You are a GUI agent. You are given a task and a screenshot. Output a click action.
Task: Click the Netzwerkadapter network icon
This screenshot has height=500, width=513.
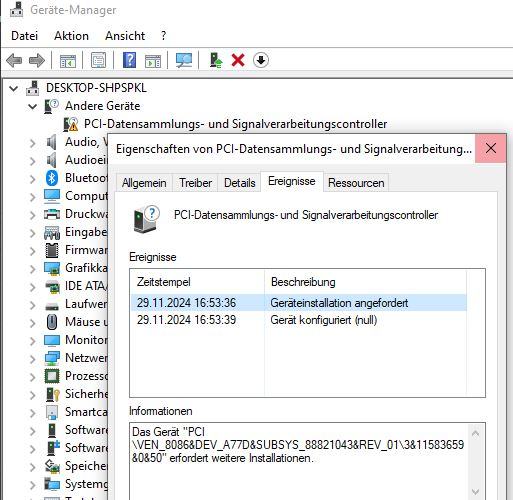pyautogui.click(x=52, y=358)
